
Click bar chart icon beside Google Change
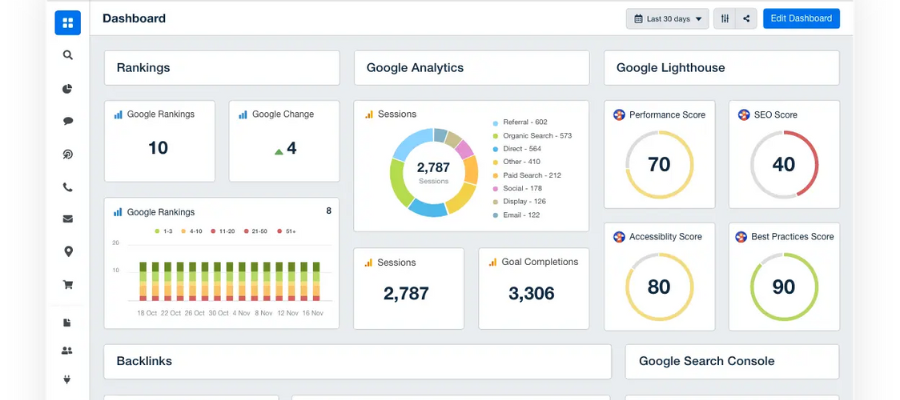pyautogui.click(x=243, y=115)
